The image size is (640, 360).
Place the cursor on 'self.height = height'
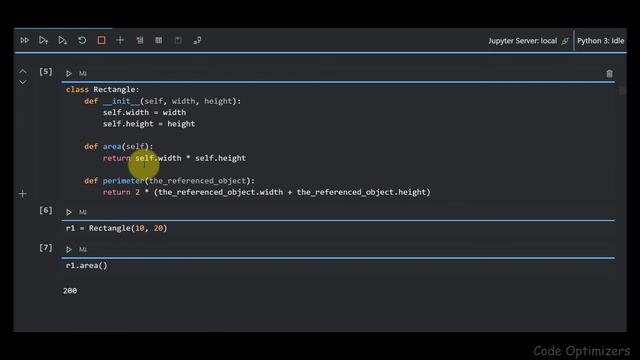149,124
